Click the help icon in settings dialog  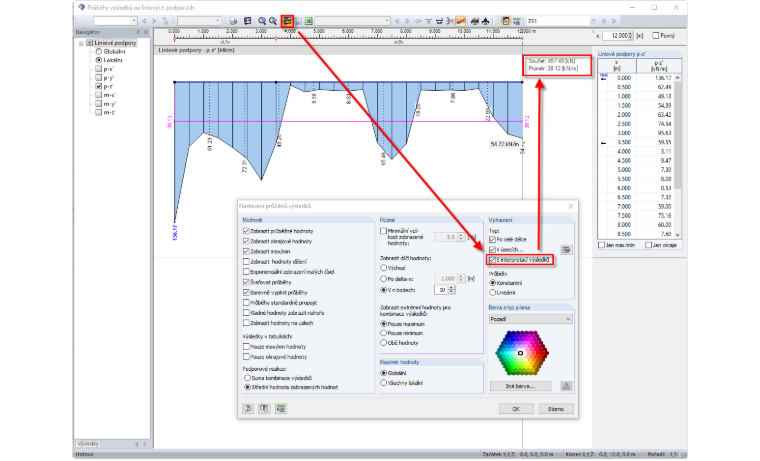click(248, 409)
